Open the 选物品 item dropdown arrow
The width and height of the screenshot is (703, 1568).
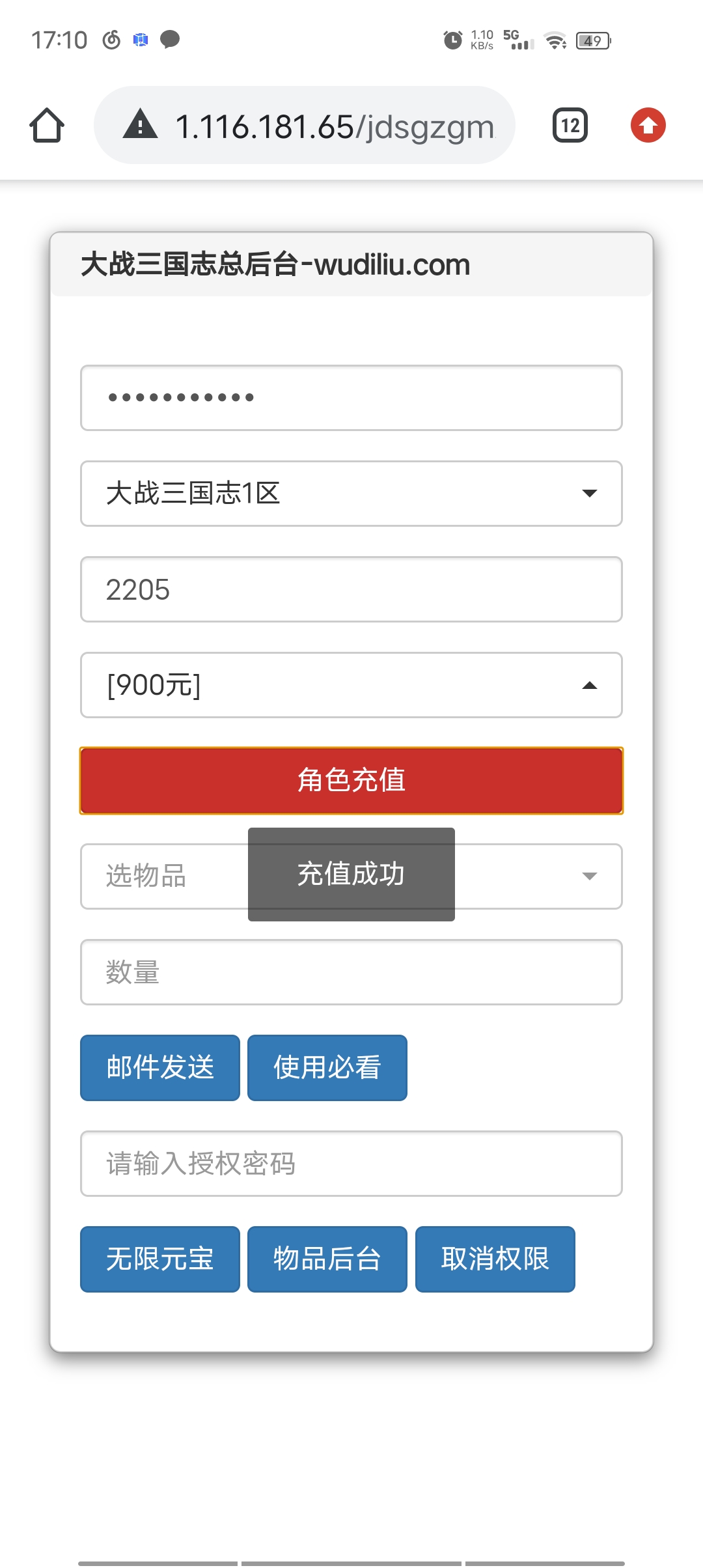pos(590,876)
